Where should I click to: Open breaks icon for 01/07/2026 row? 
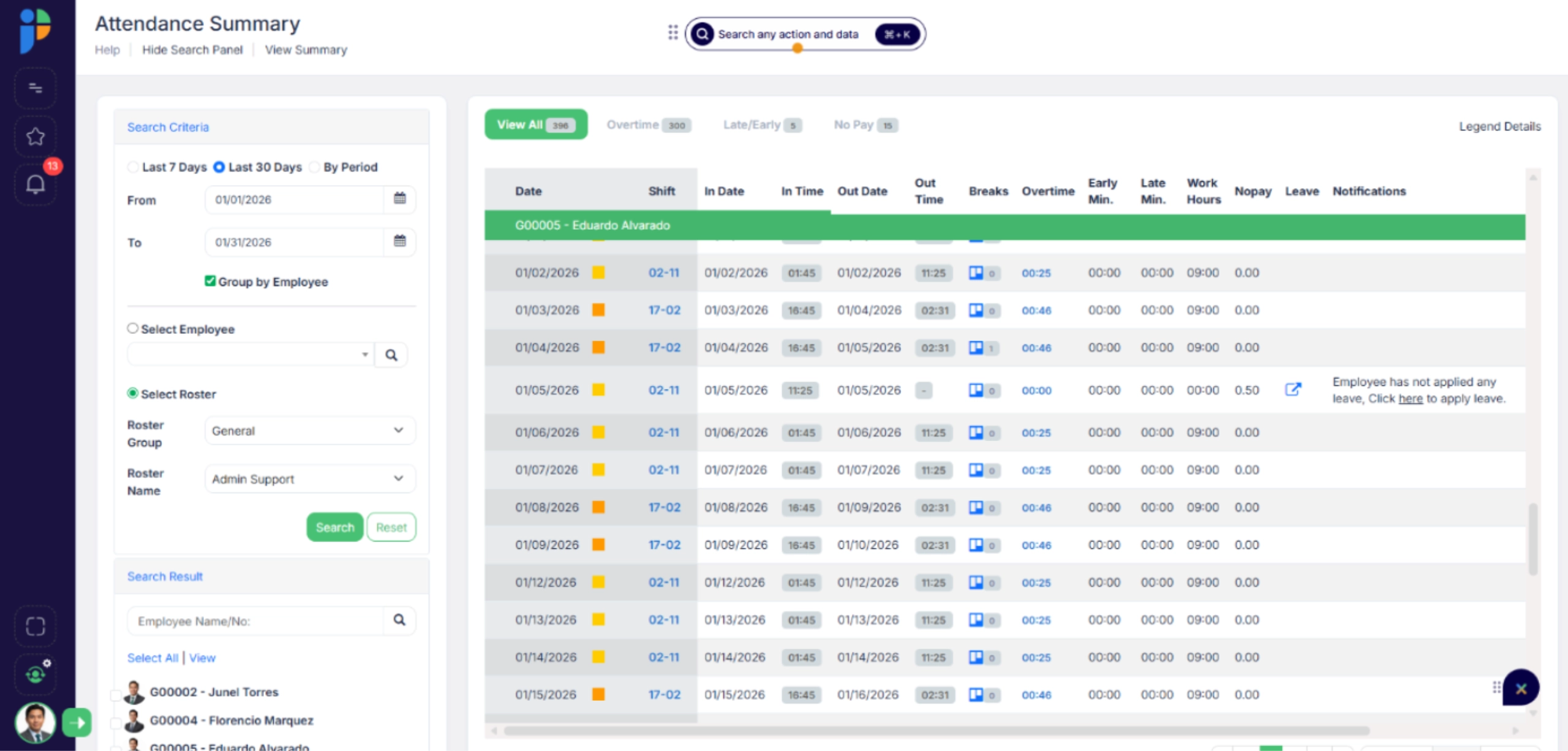tap(976, 470)
